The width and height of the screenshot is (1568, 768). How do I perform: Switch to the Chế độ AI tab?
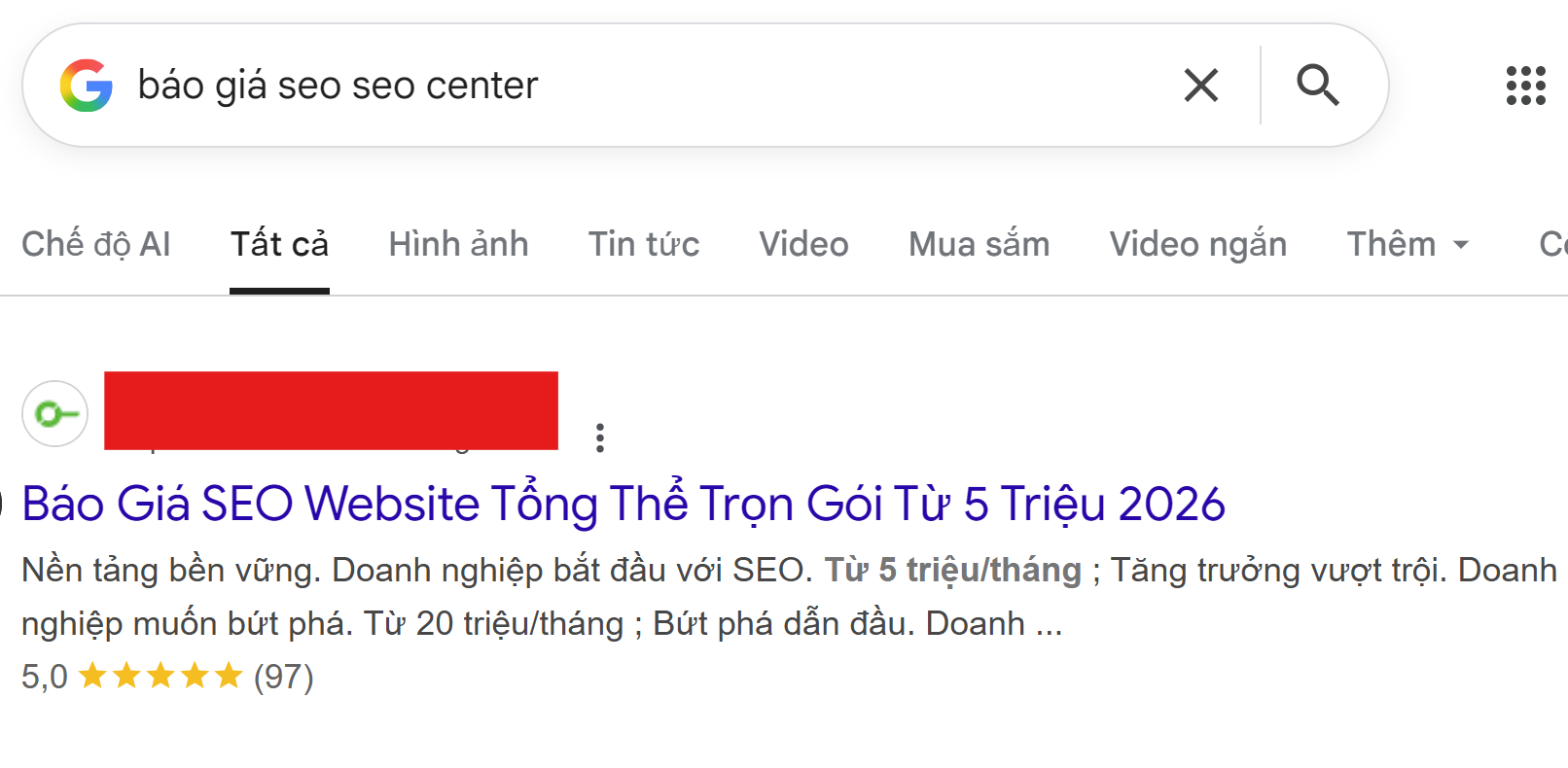[x=96, y=244]
